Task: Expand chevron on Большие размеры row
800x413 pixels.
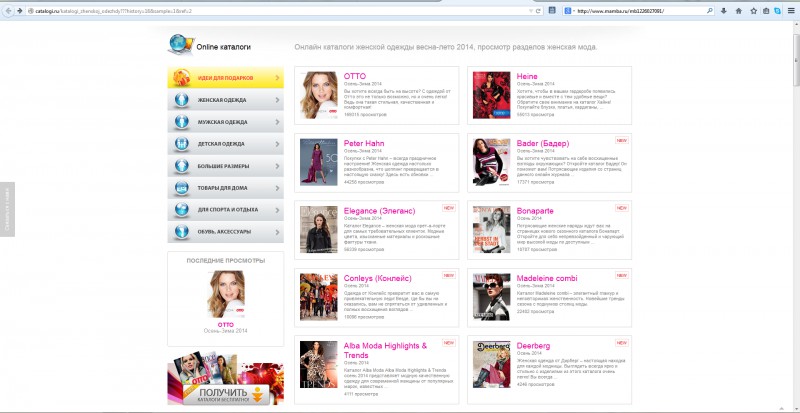Action: [277, 166]
